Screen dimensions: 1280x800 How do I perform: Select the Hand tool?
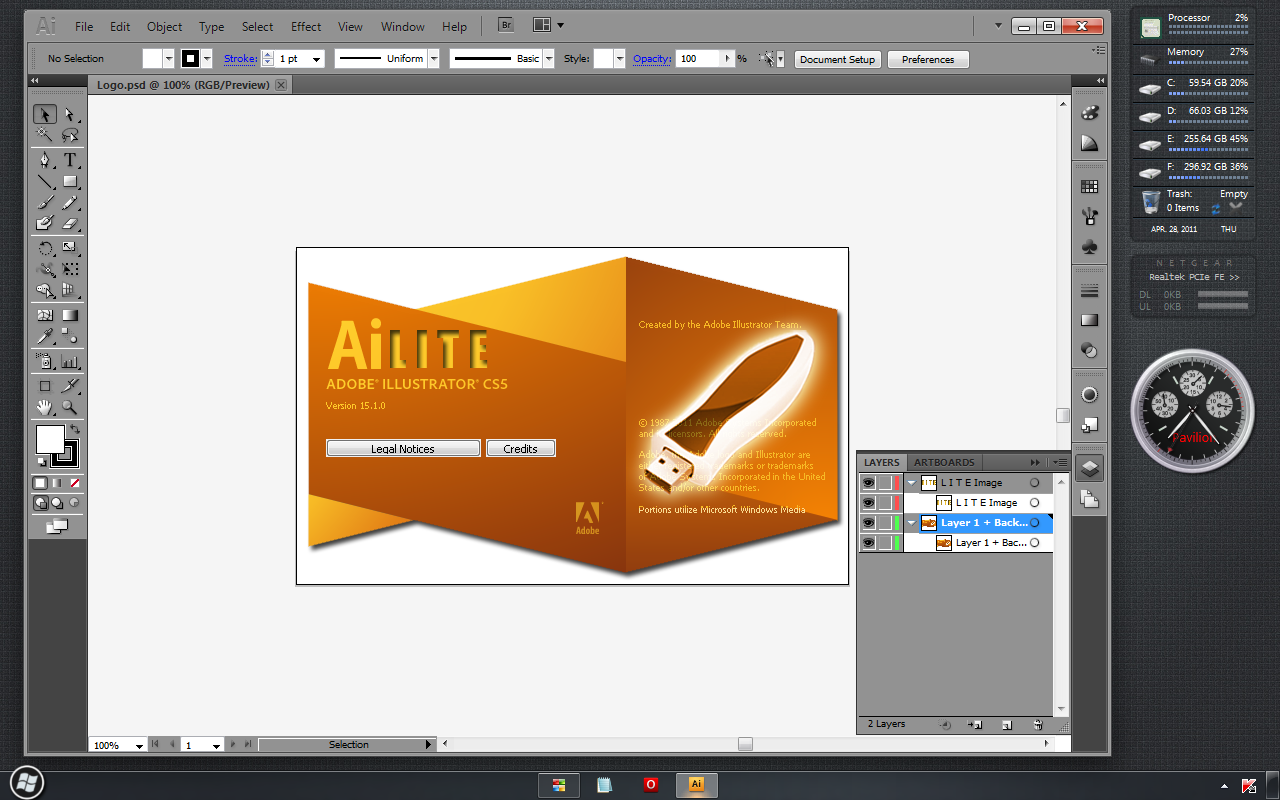pyautogui.click(x=45, y=407)
